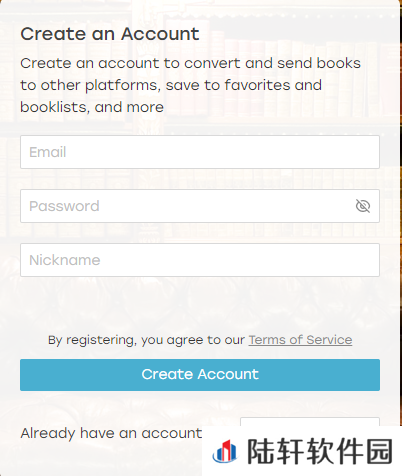Click the Password placeholder text in the second box

[64, 206]
